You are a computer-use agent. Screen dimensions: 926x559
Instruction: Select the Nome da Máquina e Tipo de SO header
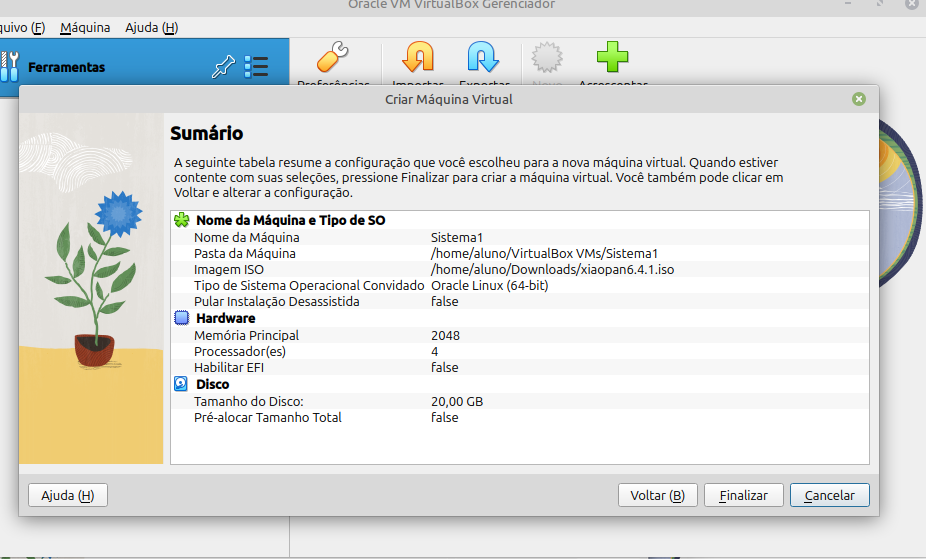click(x=290, y=220)
